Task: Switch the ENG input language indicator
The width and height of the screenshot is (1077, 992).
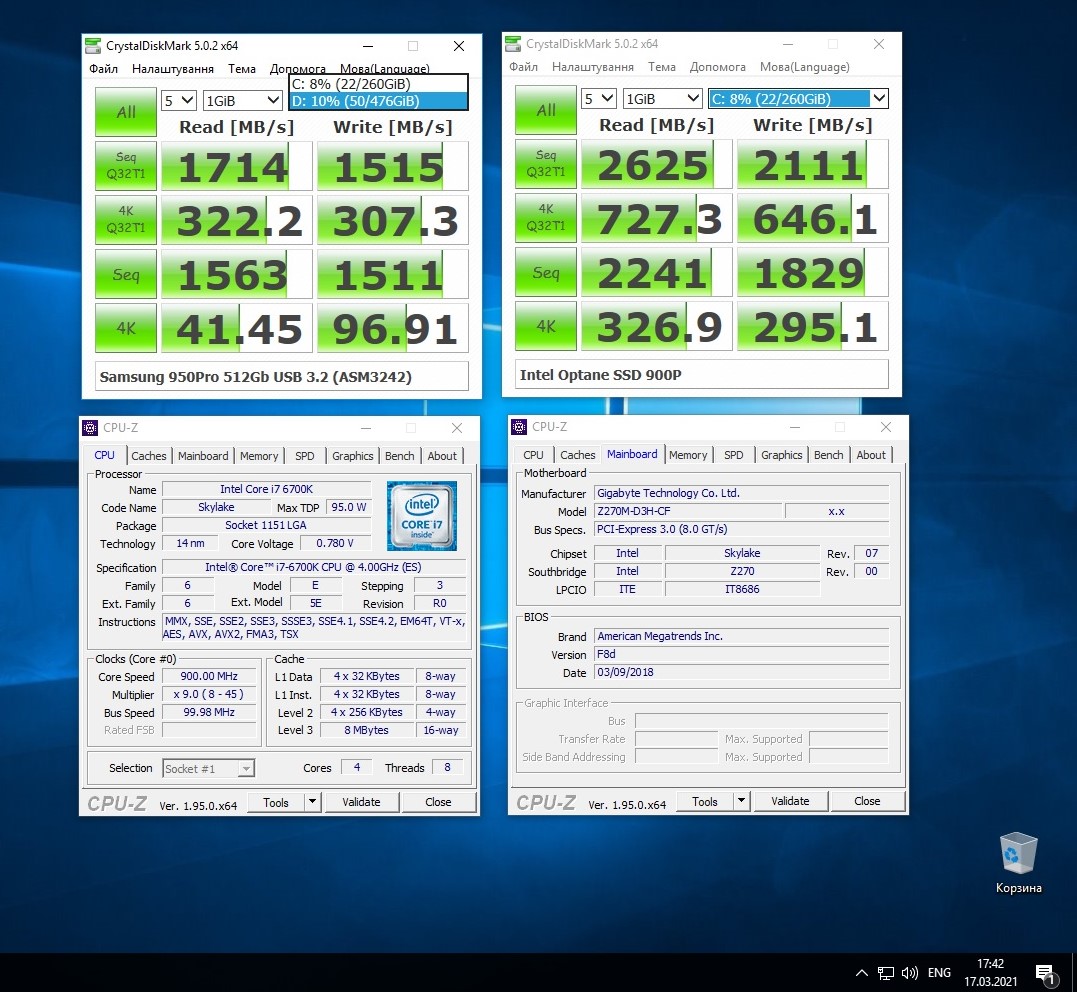Action: (939, 973)
